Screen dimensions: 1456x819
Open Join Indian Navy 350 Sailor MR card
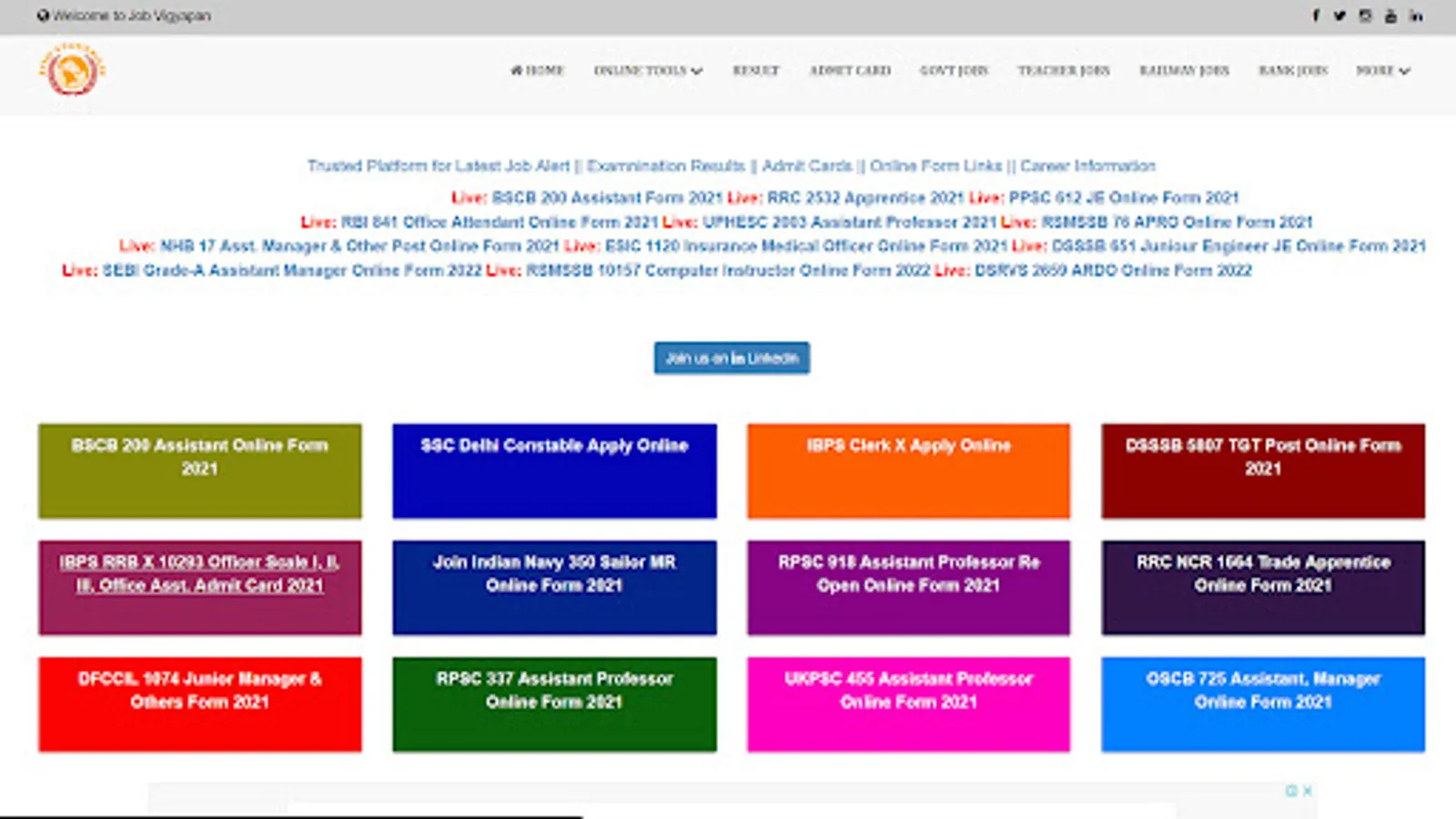554,587
